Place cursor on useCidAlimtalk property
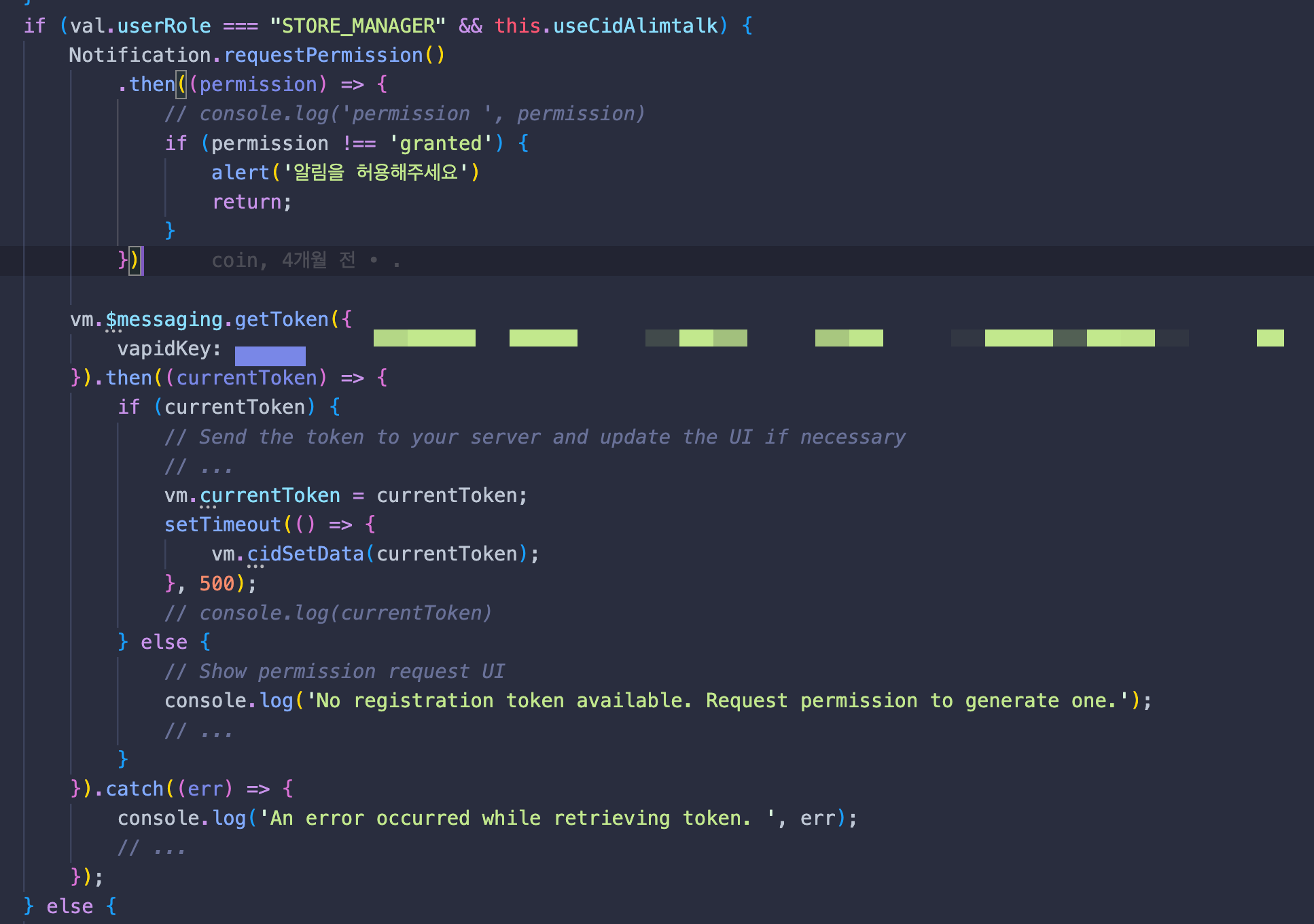This screenshot has width=1314, height=924. [635, 26]
